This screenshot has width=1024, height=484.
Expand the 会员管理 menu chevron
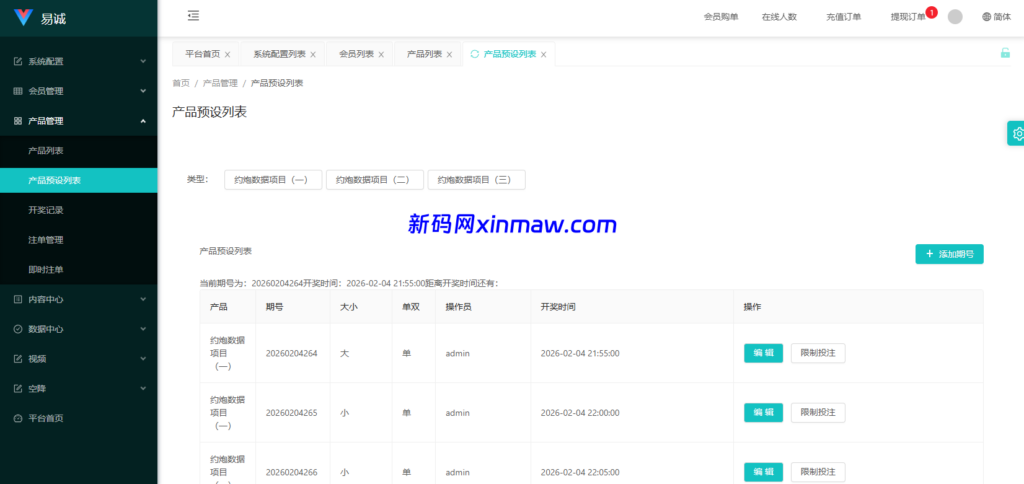click(x=143, y=91)
